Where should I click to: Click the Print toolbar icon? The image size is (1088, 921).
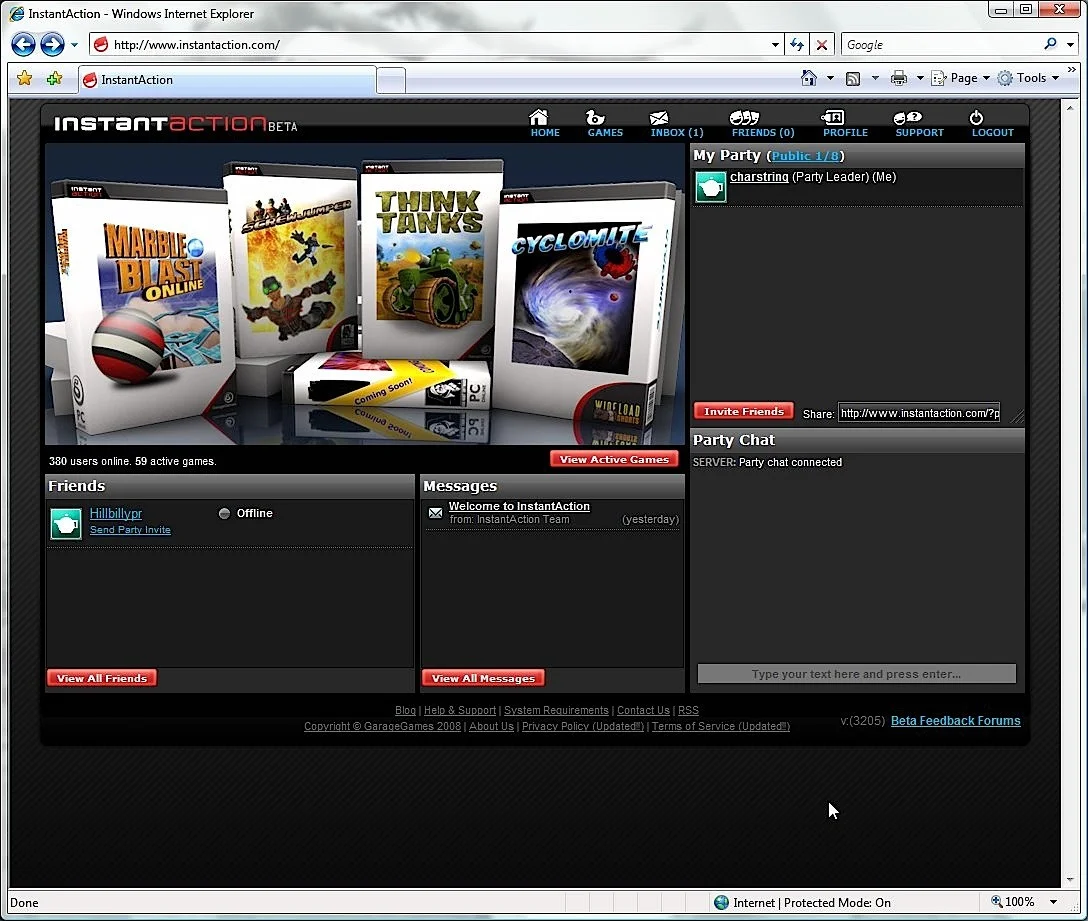click(899, 78)
